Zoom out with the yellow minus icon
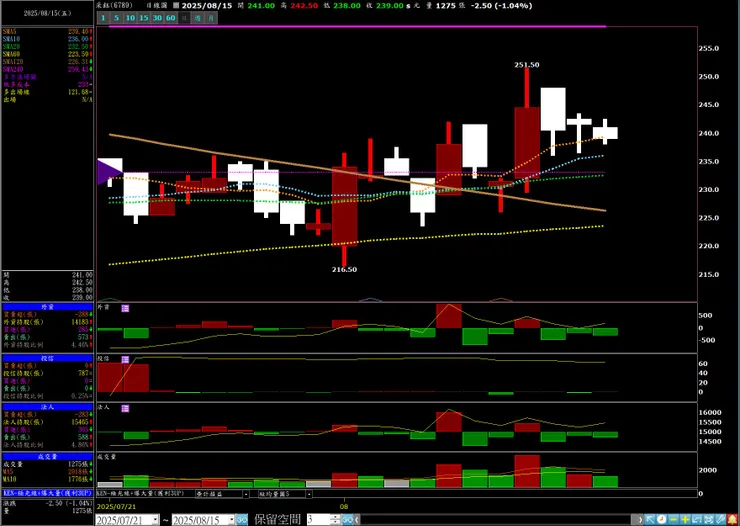The width and height of the screenshot is (740, 526). 673,519
